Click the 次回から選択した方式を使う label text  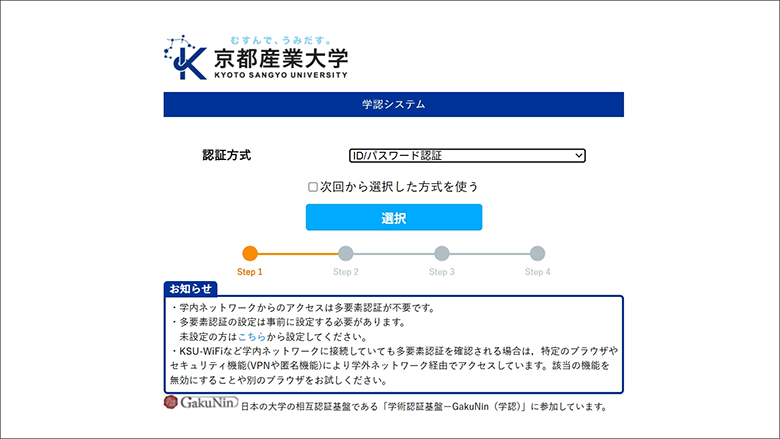(399, 187)
